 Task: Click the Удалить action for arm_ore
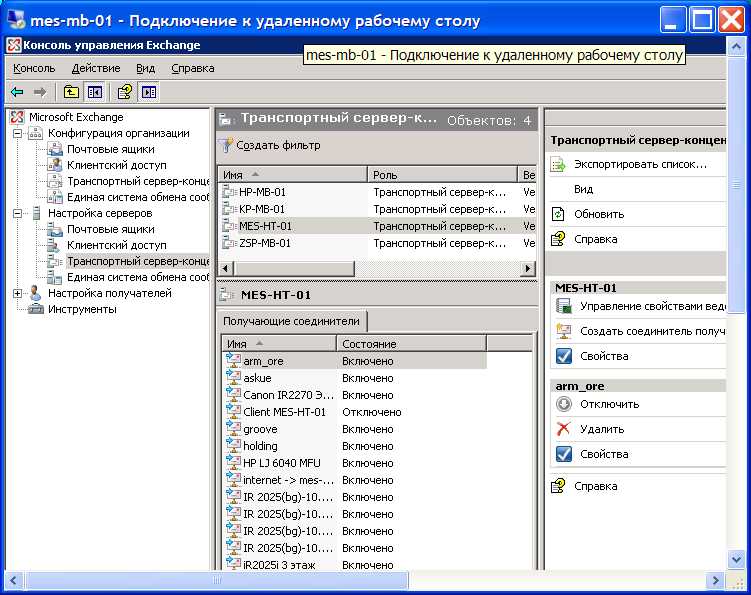click(x=602, y=429)
